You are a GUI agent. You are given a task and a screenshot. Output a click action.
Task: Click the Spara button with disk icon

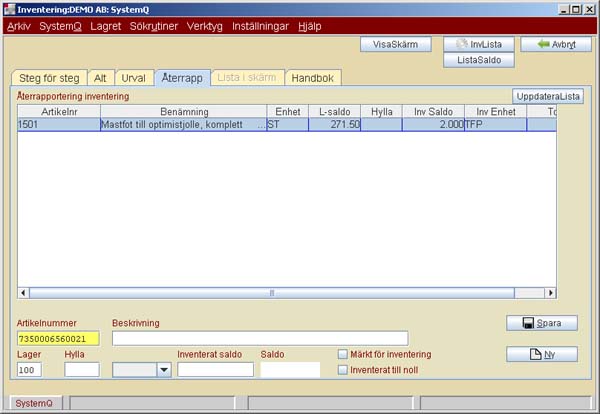tap(541, 323)
